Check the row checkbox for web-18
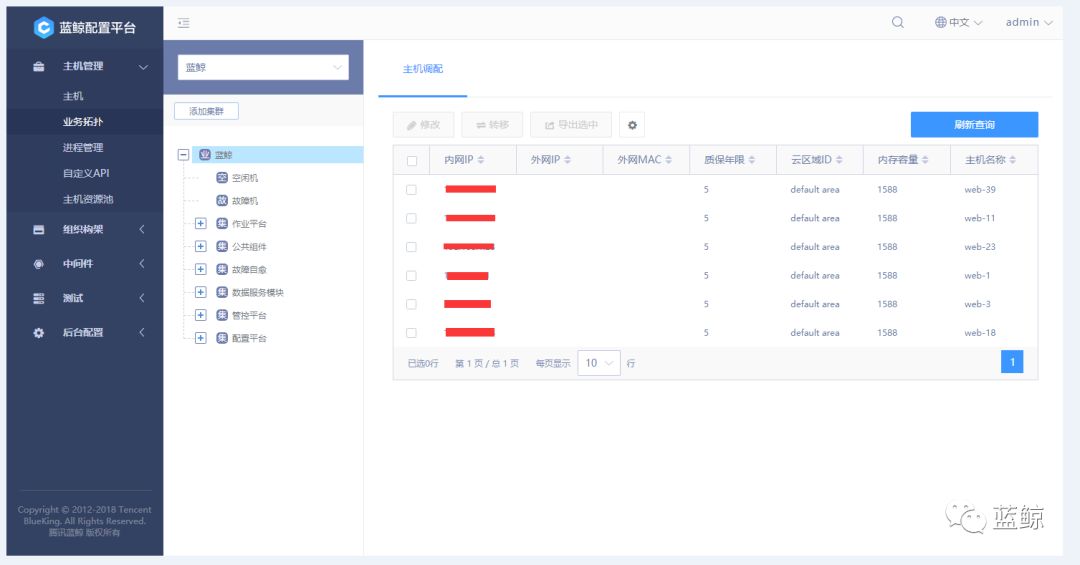 [x=411, y=333]
